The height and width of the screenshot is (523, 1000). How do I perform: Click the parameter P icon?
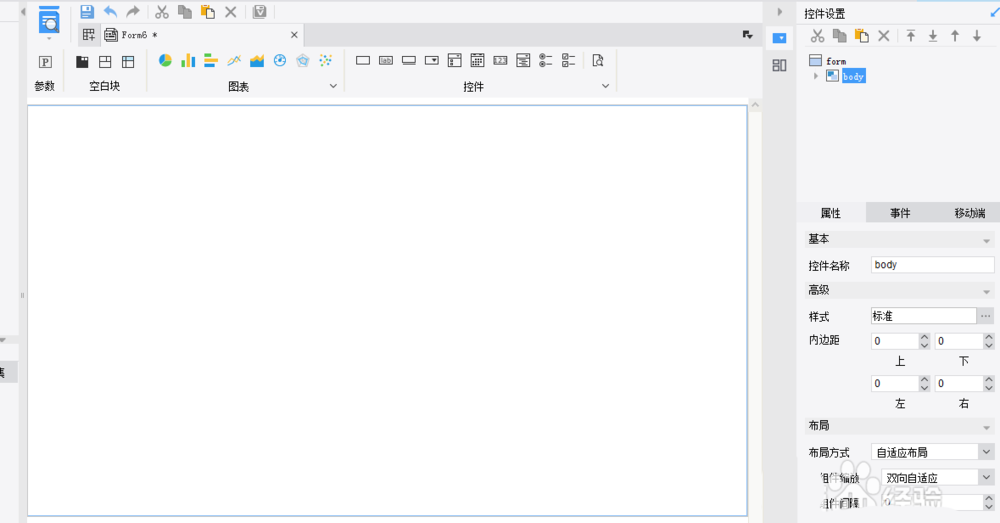pyautogui.click(x=45, y=62)
